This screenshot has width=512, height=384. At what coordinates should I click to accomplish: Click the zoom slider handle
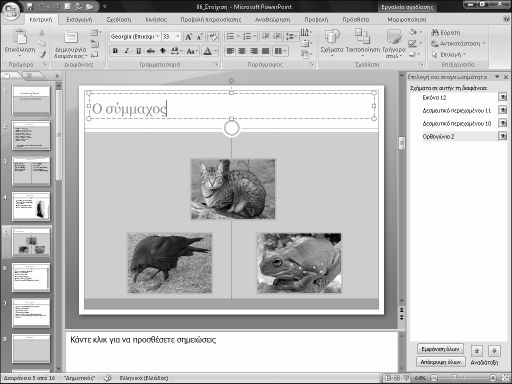point(454,378)
